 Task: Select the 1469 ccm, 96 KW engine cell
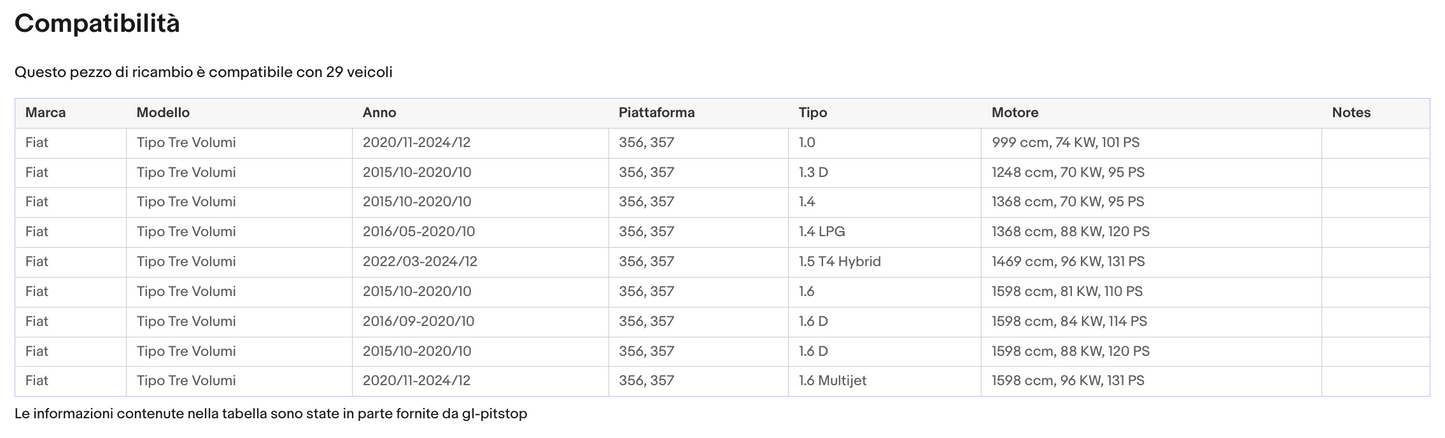pos(1068,262)
